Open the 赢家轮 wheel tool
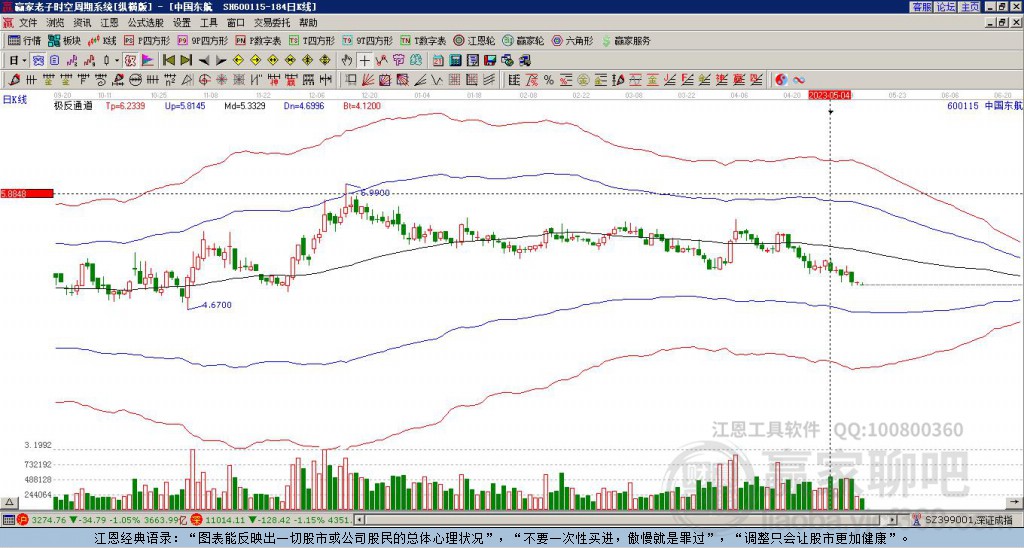 pyautogui.click(x=523, y=40)
